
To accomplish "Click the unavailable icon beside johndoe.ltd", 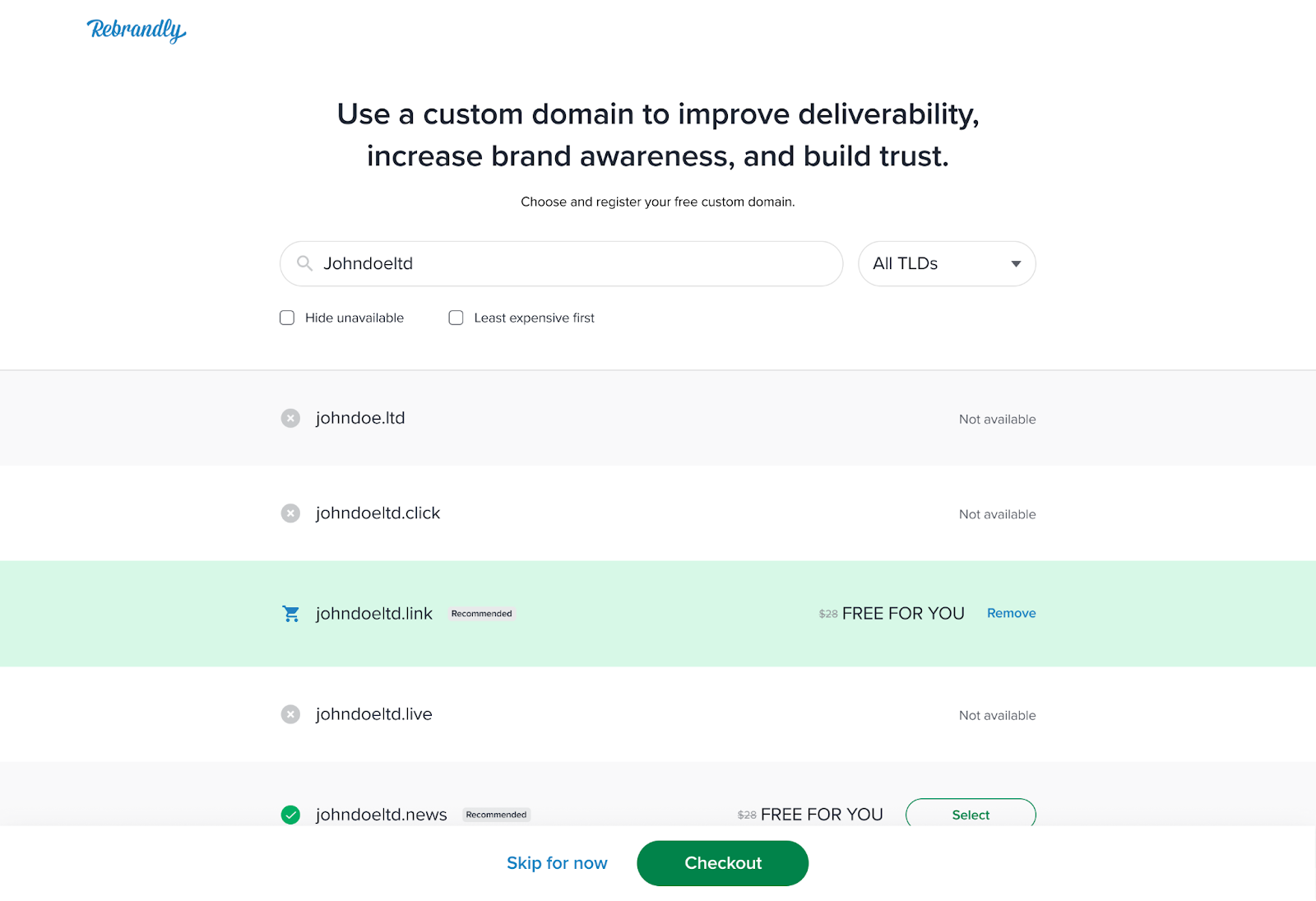I will tap(290, 418).
